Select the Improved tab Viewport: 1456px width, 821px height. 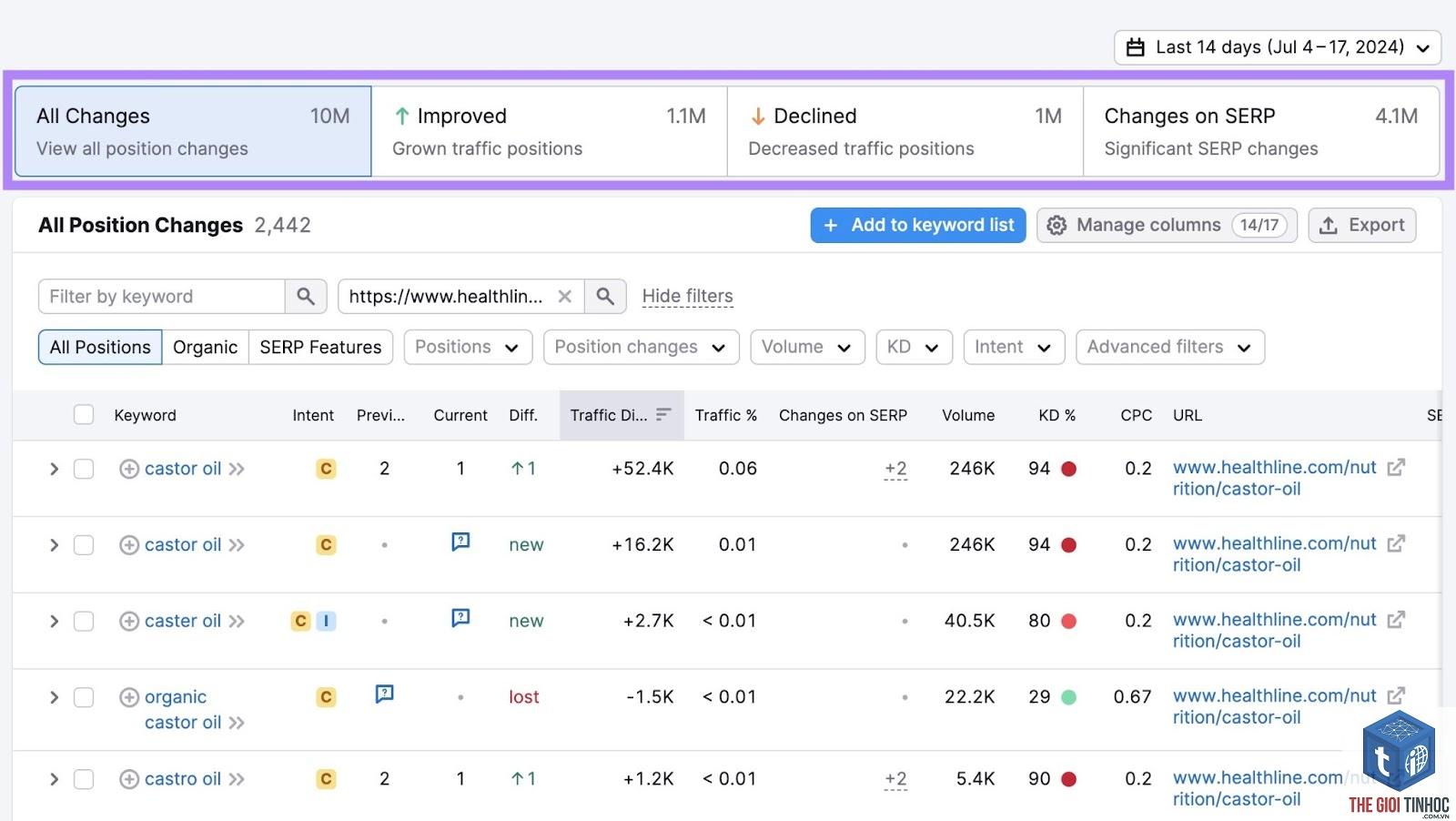[549, 131]
